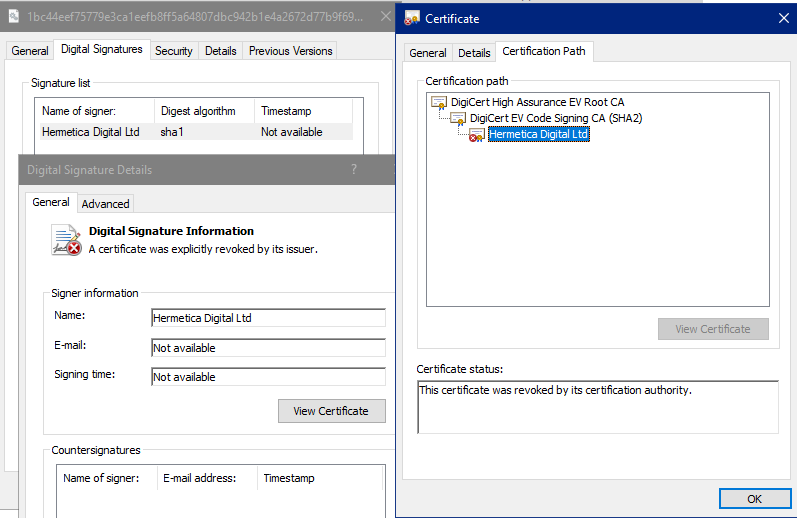This screenshot has height=518, width=797.
Task: Select the Certification Path tab
Action: pos(544,51)
